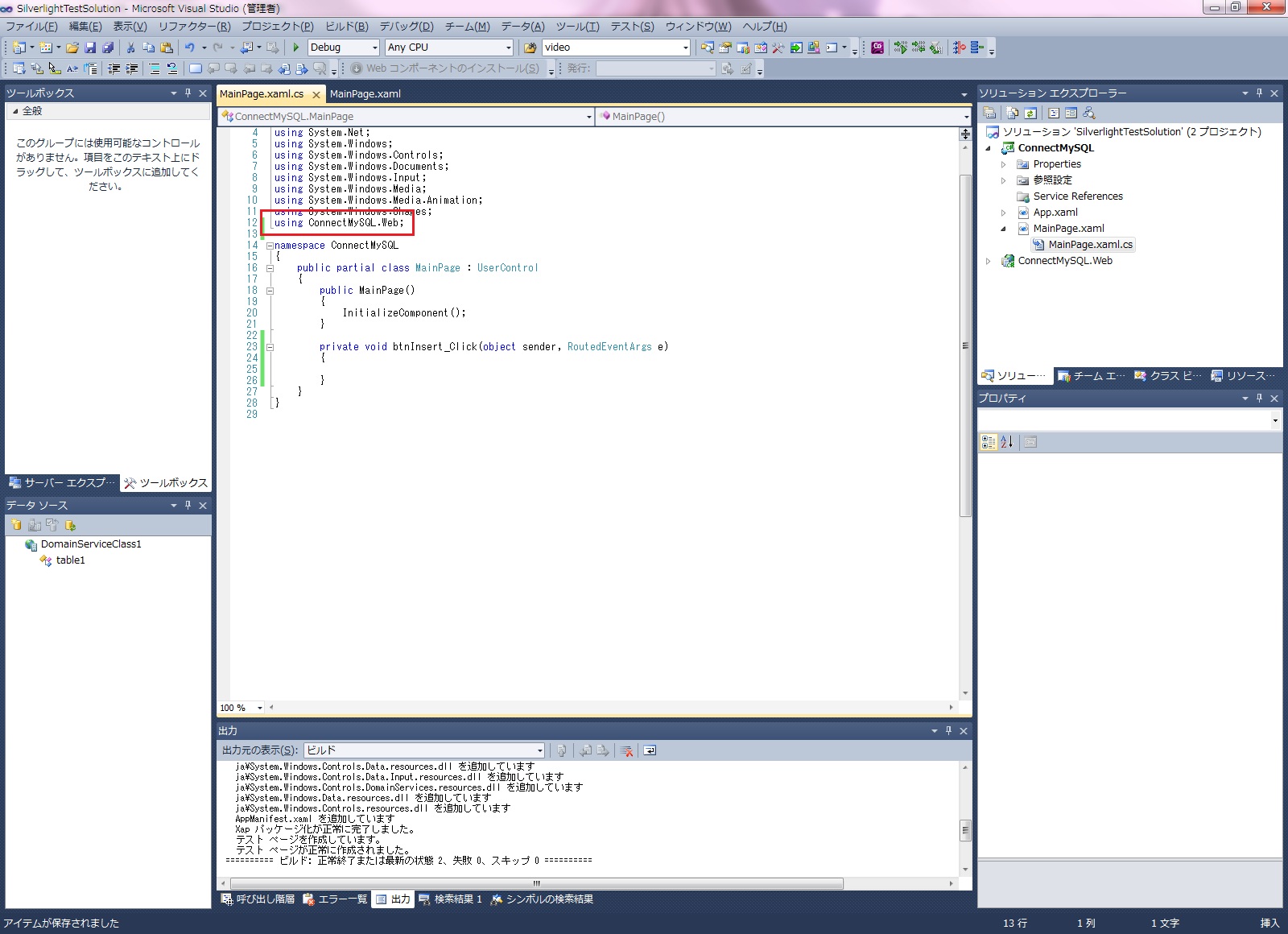Open the 100 % zoom dropdown
Image resolution: width=1288 pixels, height=934 pixels.
coord(259,708)
